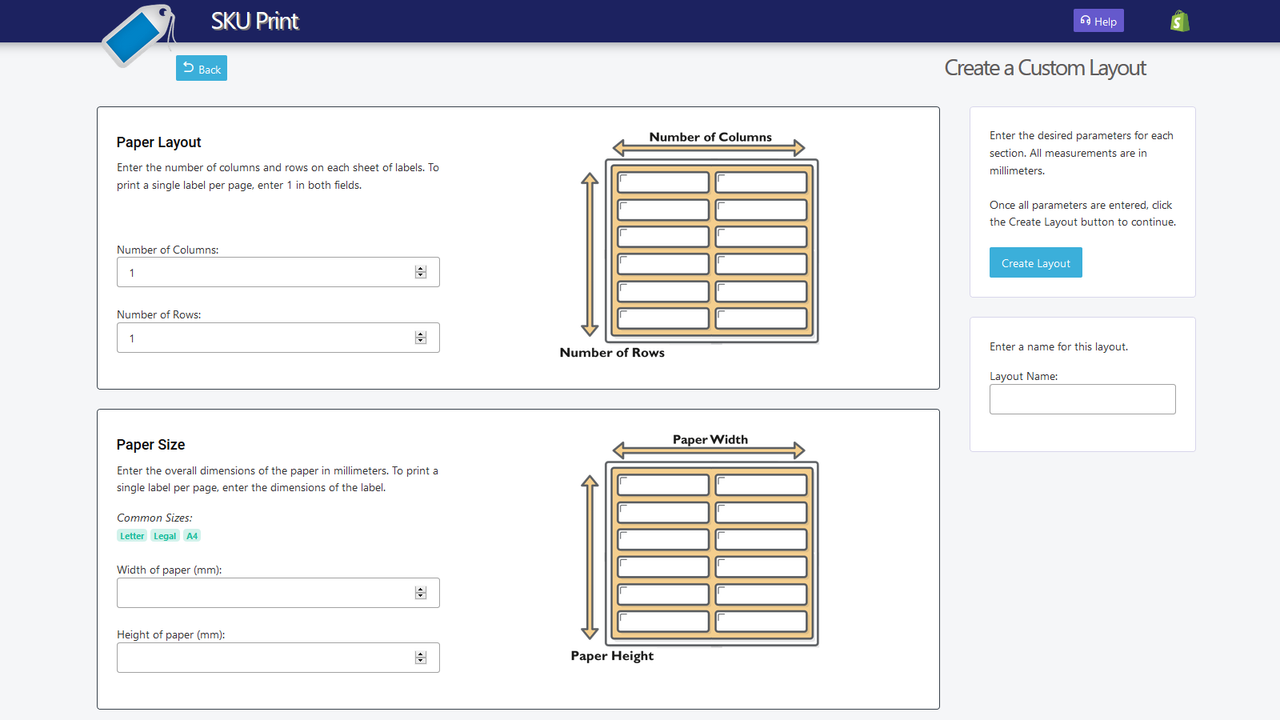Decrement Number of Rows with down stepper
Screen dimensions: 1280x720
(x=420, y=341)
